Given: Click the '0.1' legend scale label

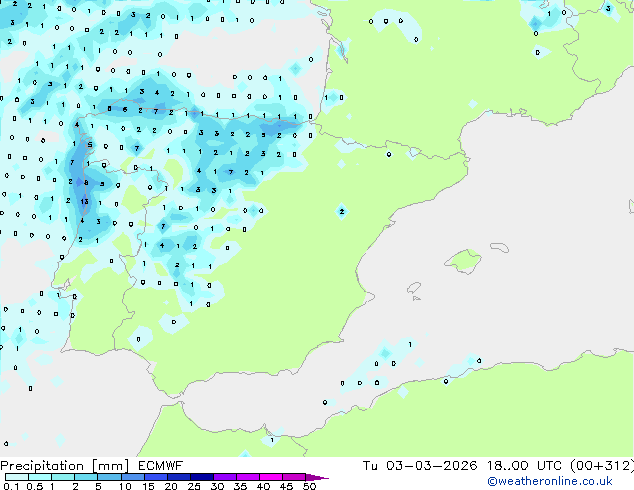Looking at the screenshot, I should [11, 486].
